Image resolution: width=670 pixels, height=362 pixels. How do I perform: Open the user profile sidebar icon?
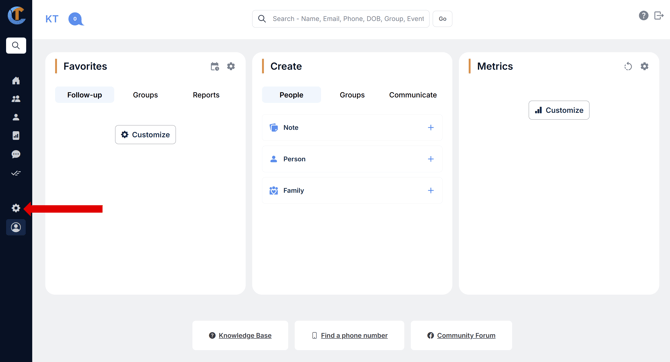point(16,227)
